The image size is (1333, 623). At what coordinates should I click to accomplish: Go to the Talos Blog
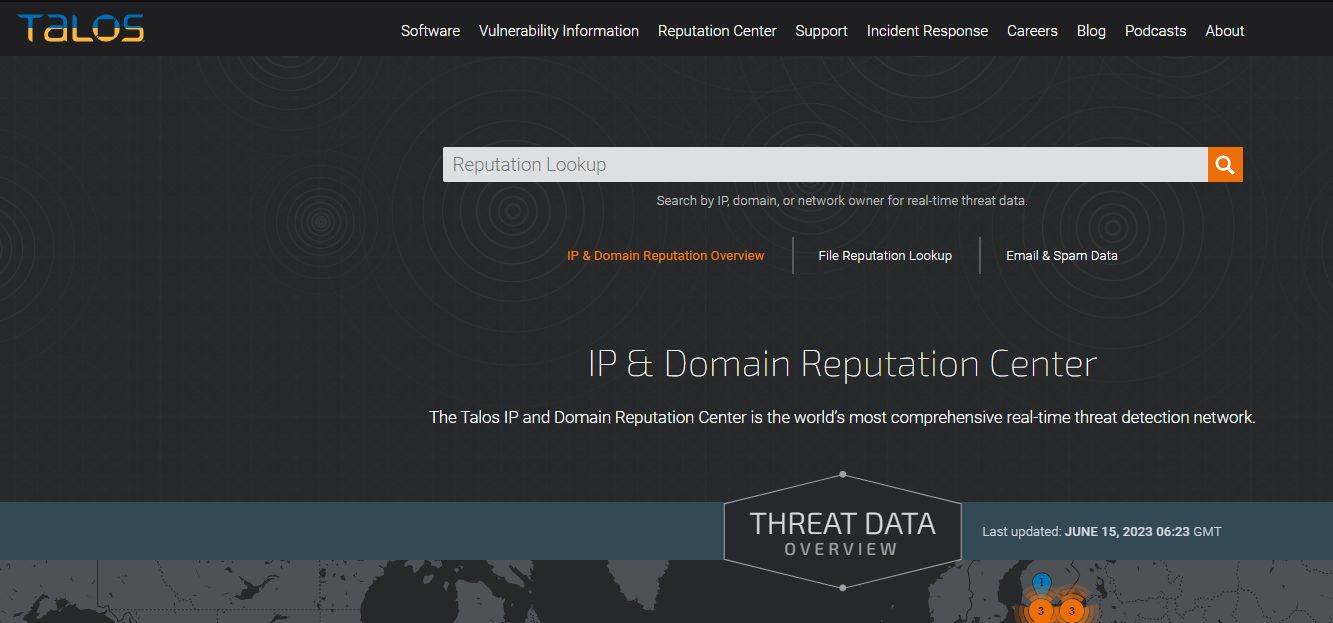pos(1091,30)
